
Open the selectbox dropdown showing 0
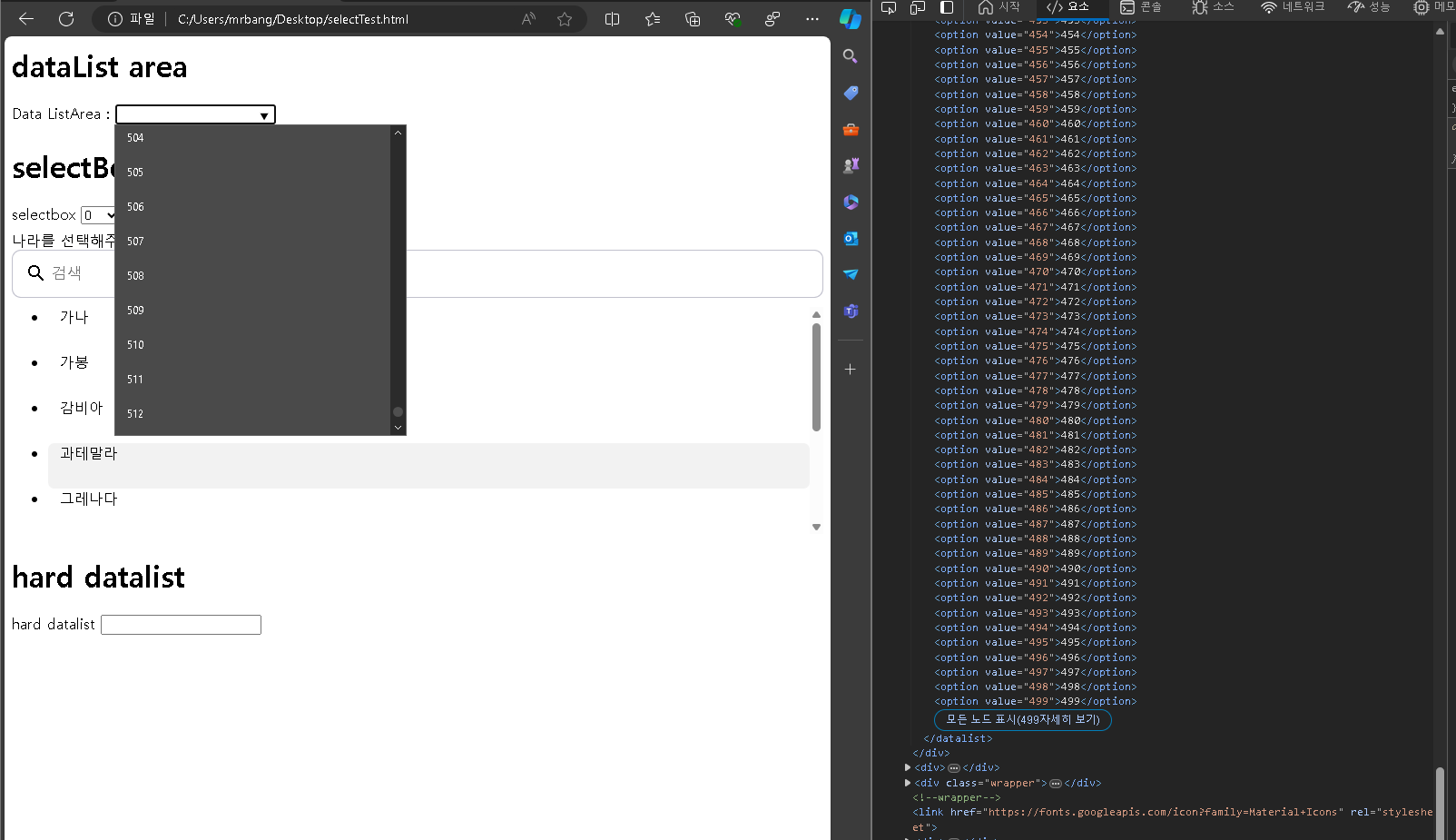click(x=99, y=215)
